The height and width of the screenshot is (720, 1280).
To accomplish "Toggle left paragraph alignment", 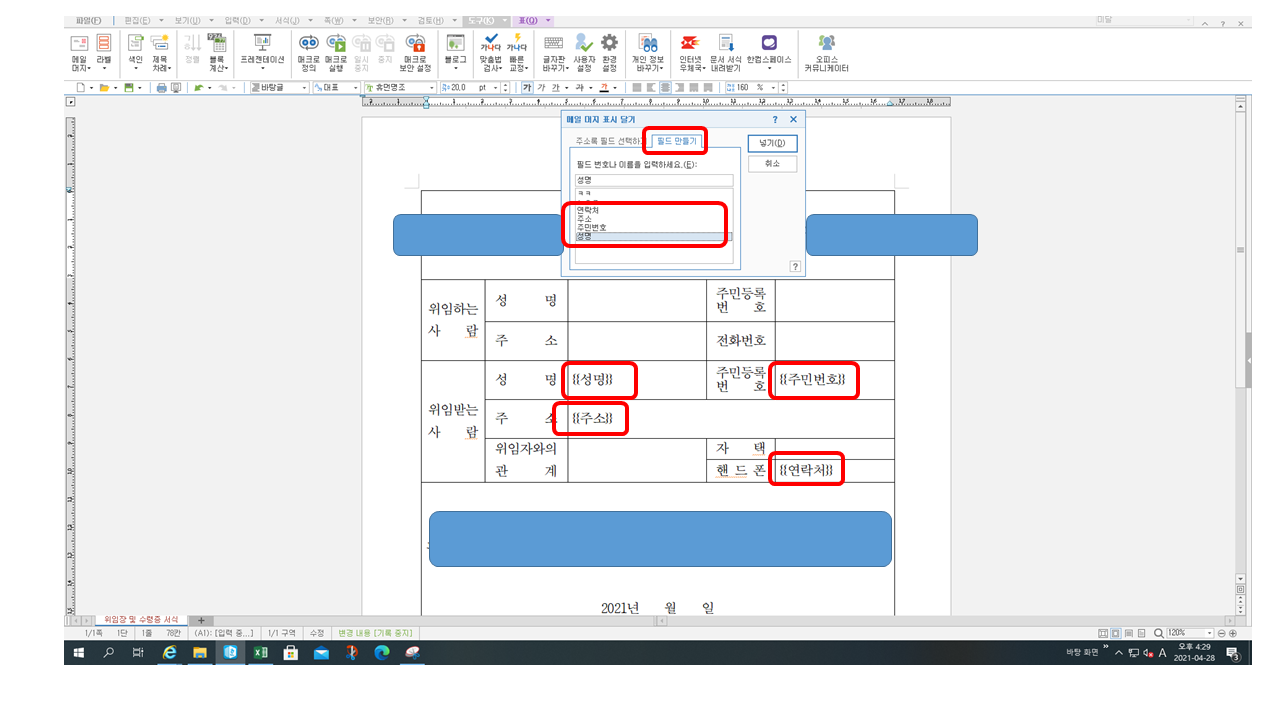I will (x=651, y=88).
